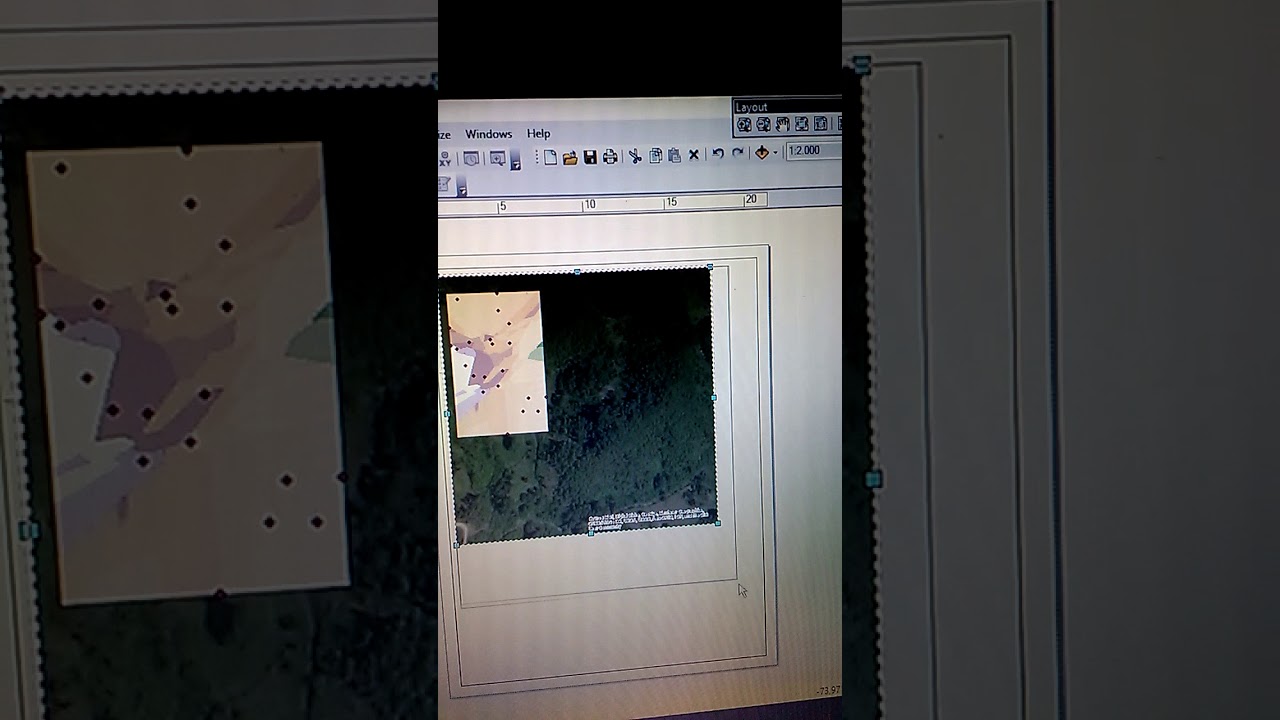Click the Go To XY icon
The height and width of the screenshot is (720, 1280).
pyautogui.click(x=445, y=159)
